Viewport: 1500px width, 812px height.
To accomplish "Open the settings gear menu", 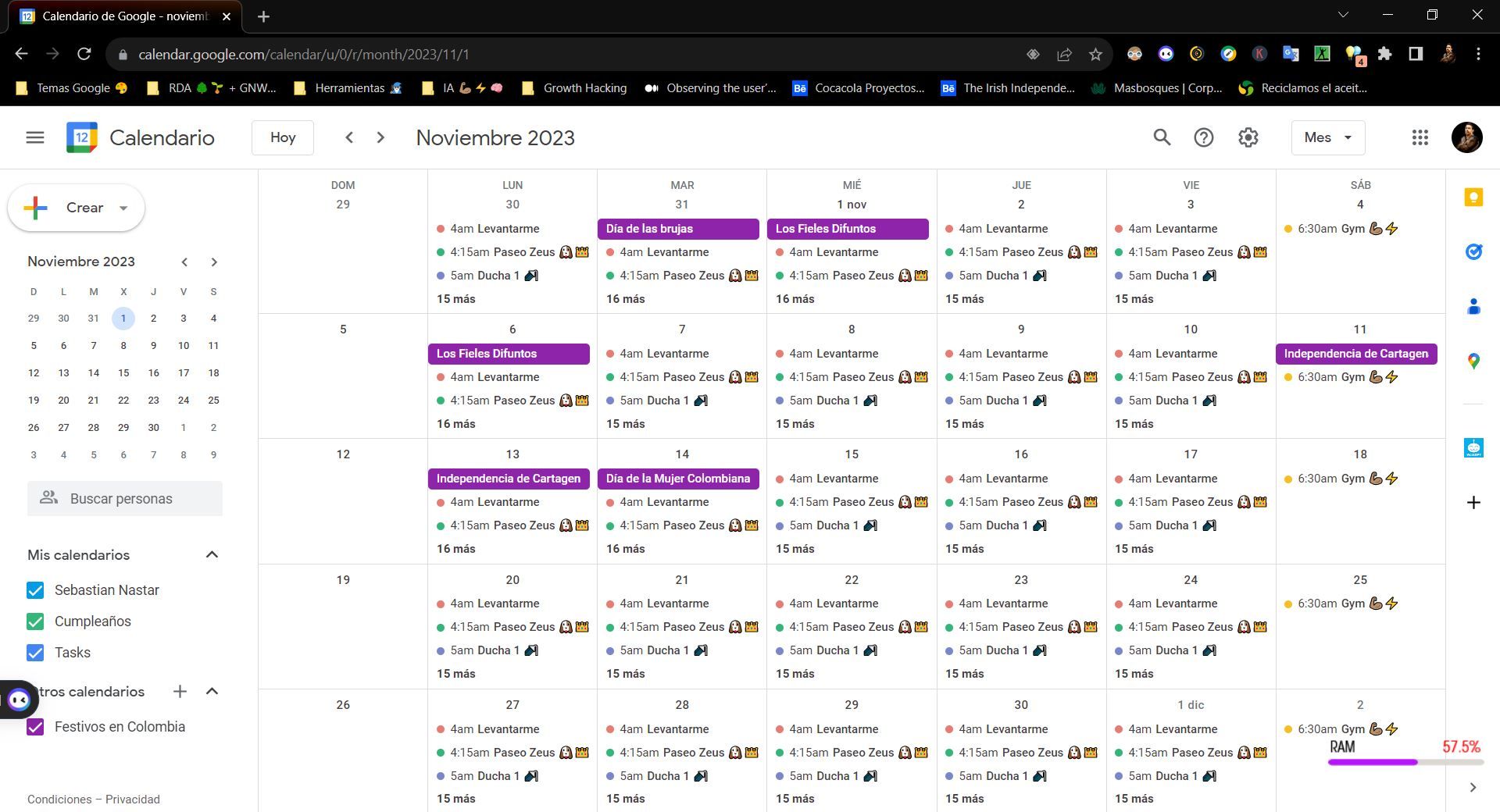I will tap(1248, 137).
